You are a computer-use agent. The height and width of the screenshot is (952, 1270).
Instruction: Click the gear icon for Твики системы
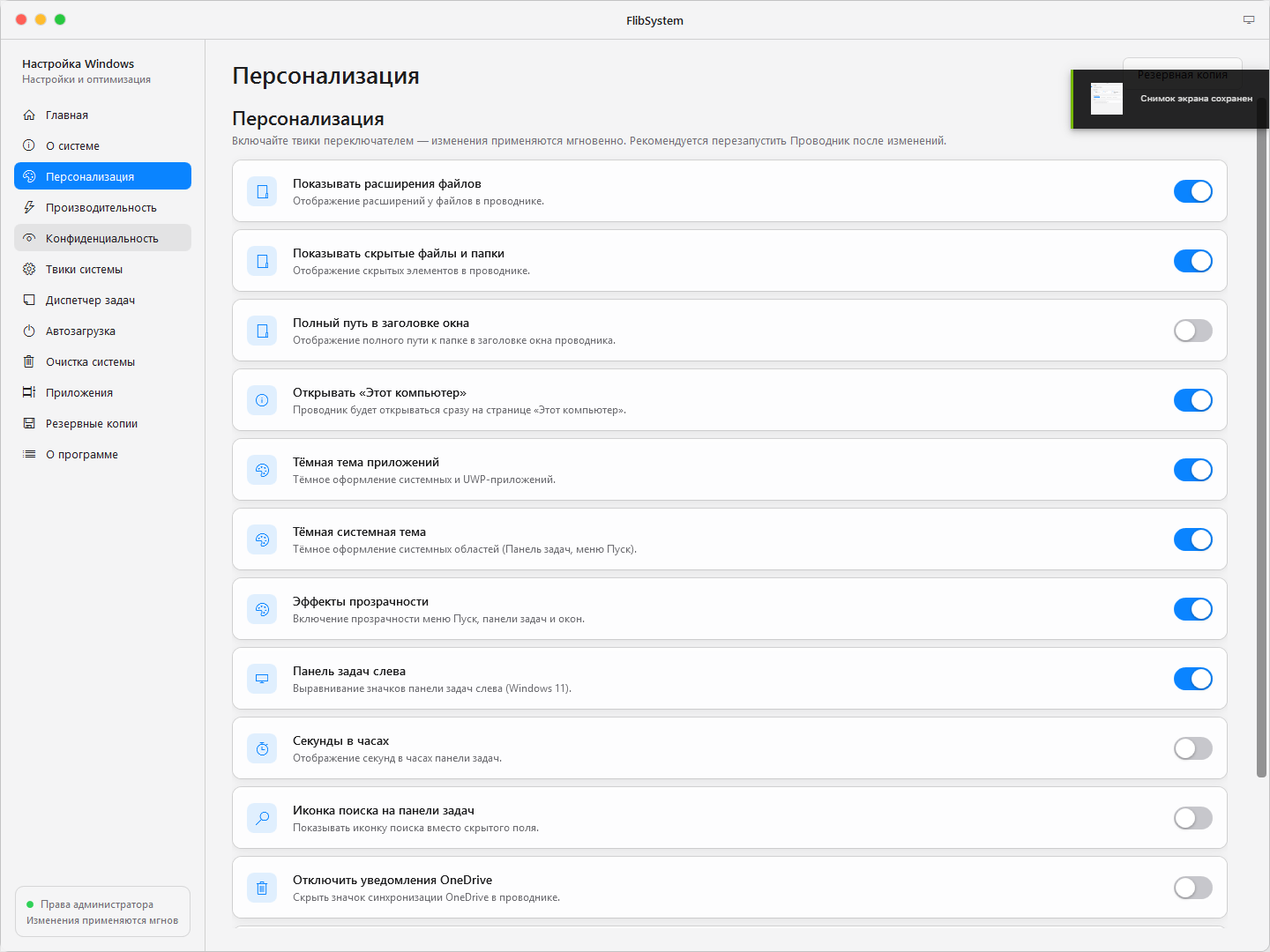pyautogui.click(x=29, y=269)
